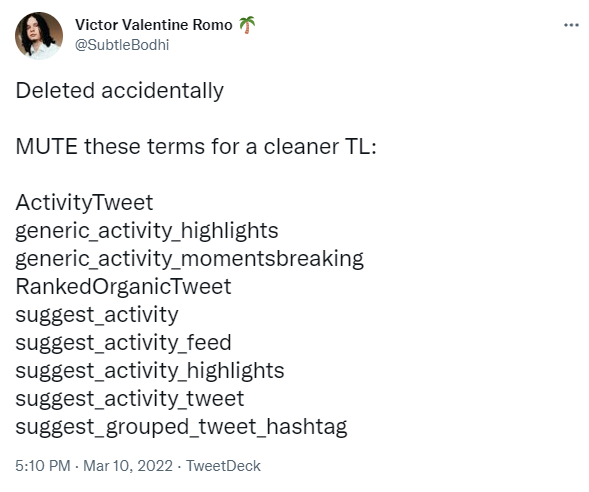Click the term RankedOrganicTweet
589x492 pixels.
[123, 287]
